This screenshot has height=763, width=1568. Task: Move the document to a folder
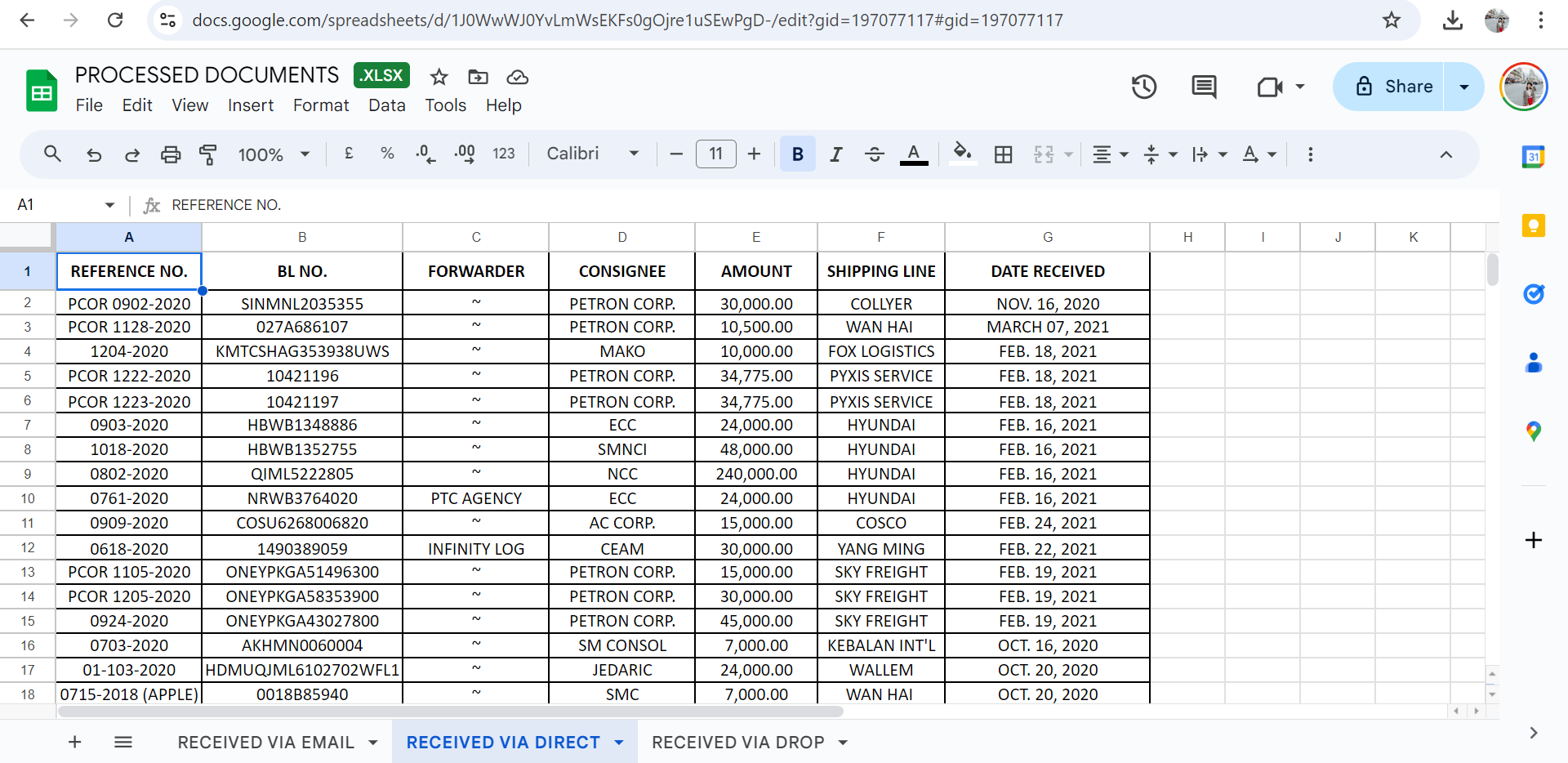[x=478, y=77]
